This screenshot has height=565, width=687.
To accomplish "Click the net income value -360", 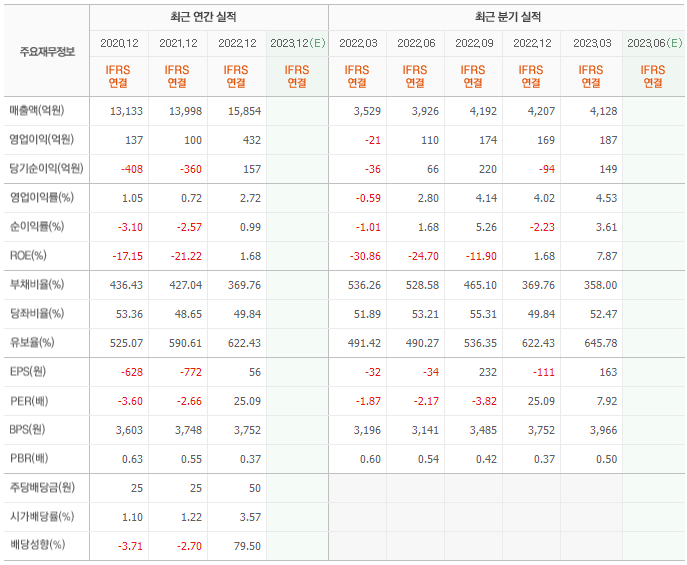I will (191, 169).
